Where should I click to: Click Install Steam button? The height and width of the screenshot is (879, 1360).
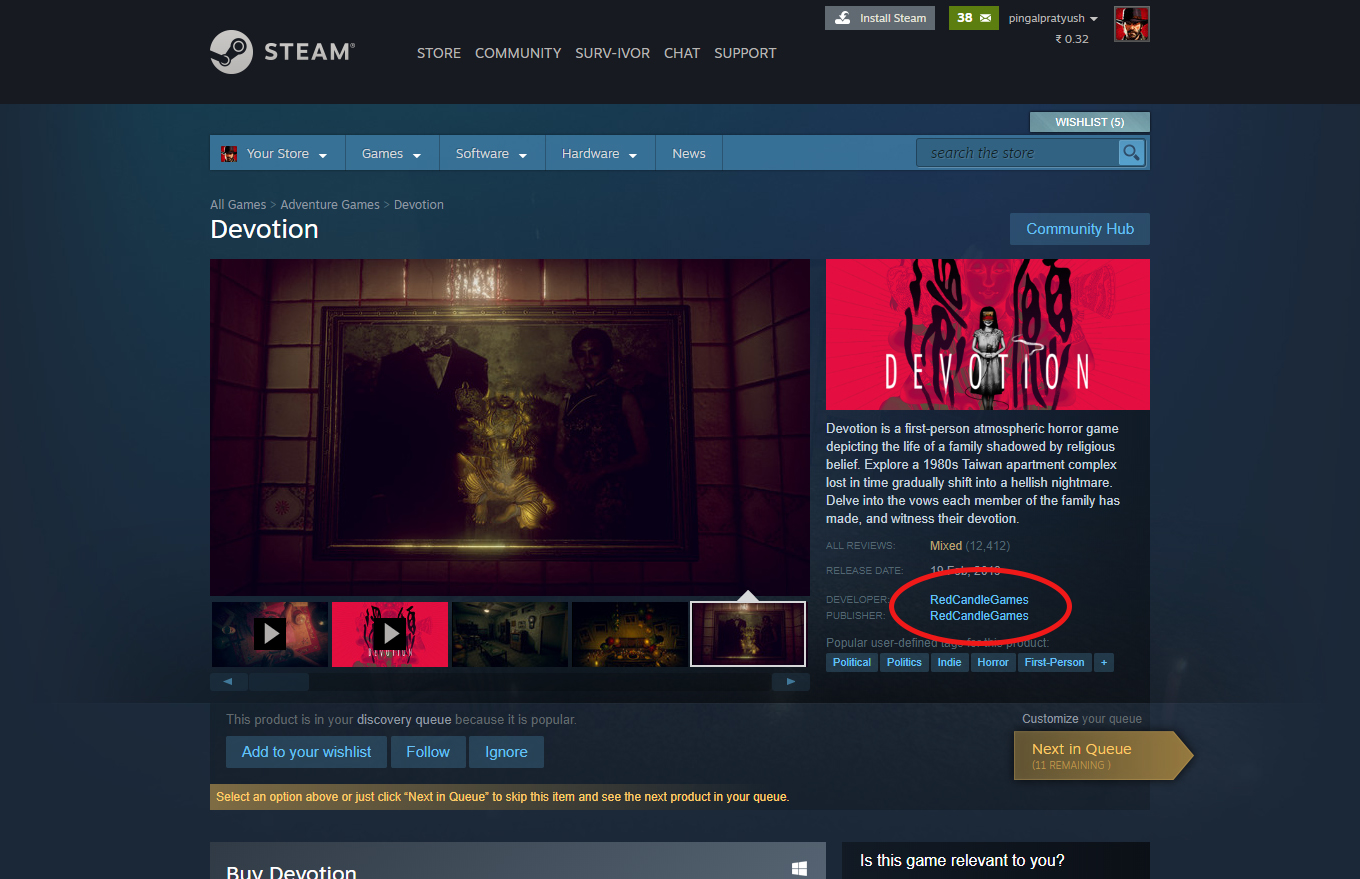pyautogui.click(x=881, y=18)
